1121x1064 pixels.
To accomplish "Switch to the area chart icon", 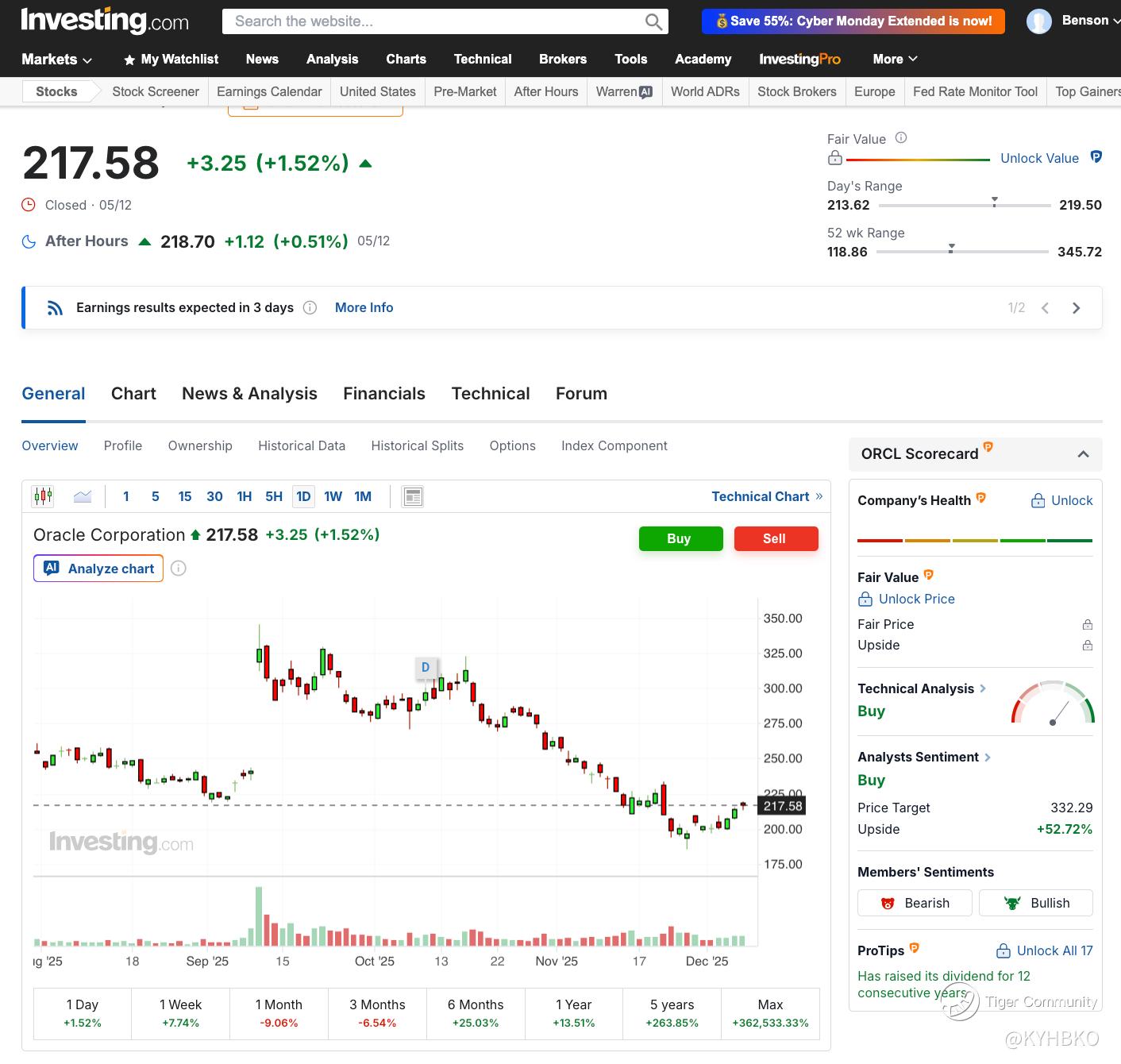I will pyautogui.click(x=83, y=496).
